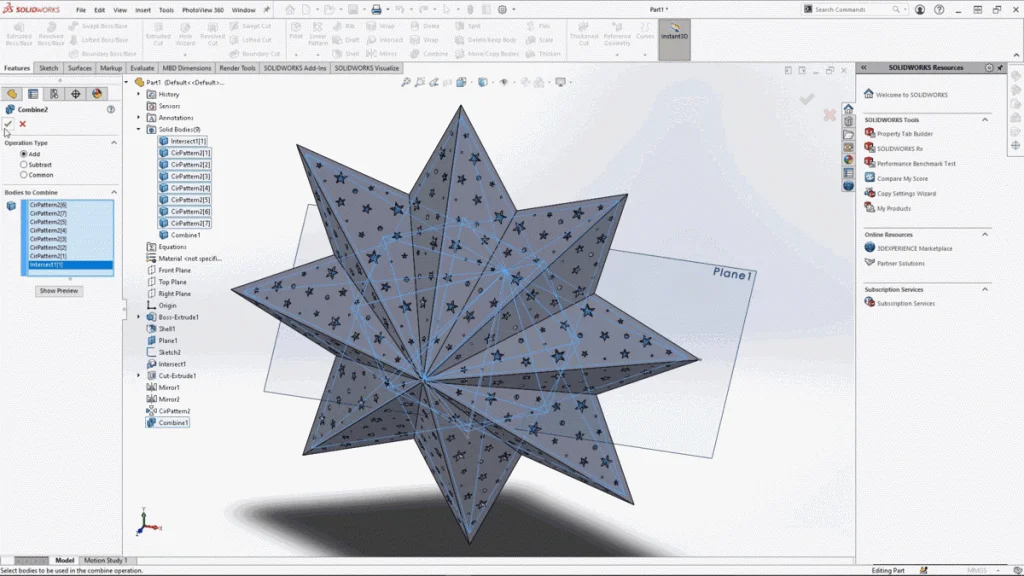The image size is (1024, 576).
Task: Pin the SOLIDWORKS Resources task pane
Action: click(1000, 68)
